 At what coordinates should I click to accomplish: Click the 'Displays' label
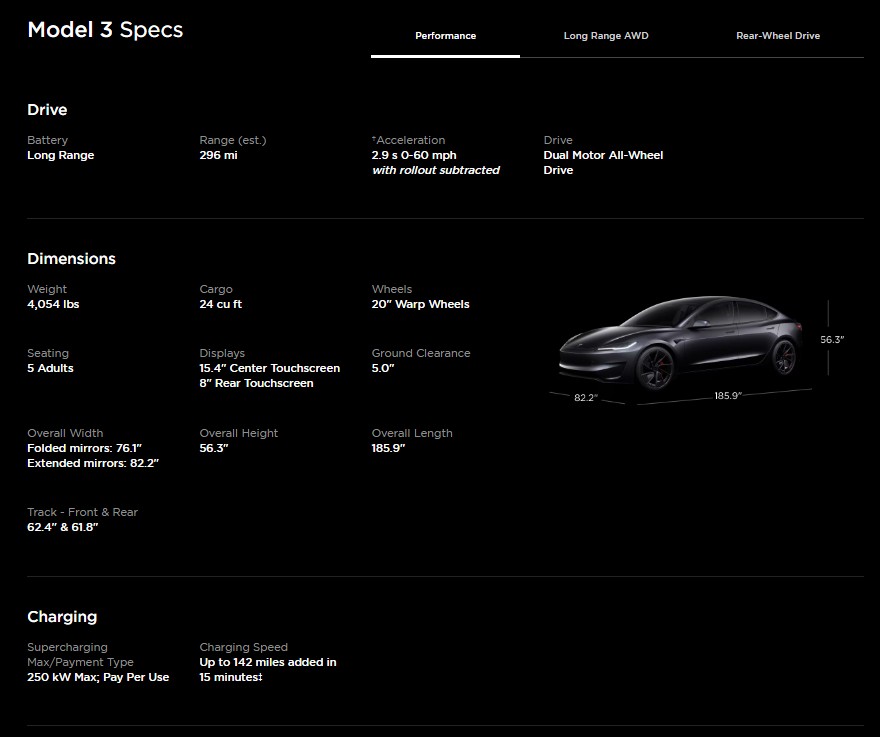click(x=222, y=354)
